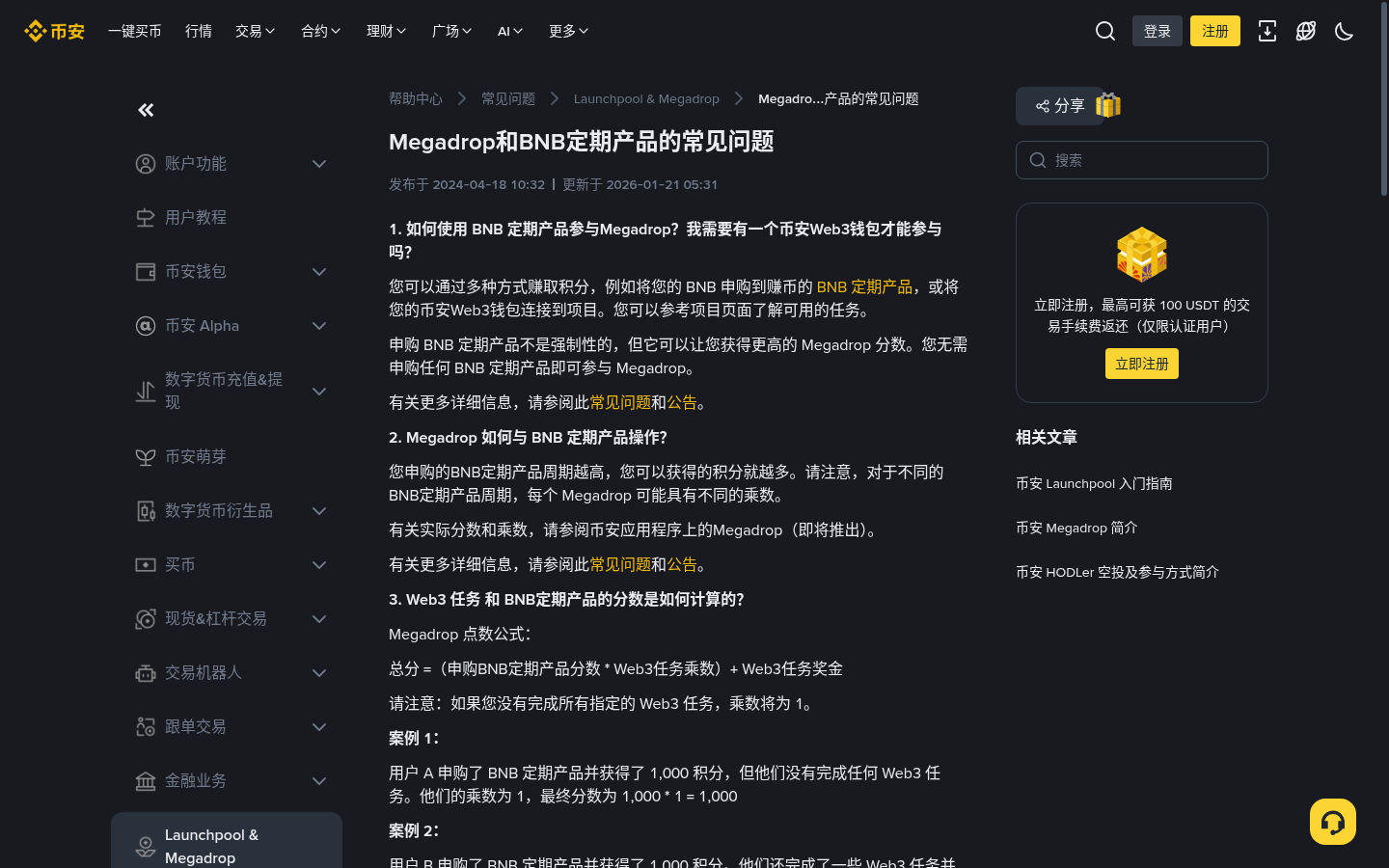Click the 金融业务 bank icon
1389x868 pixels.
(146, 781)
